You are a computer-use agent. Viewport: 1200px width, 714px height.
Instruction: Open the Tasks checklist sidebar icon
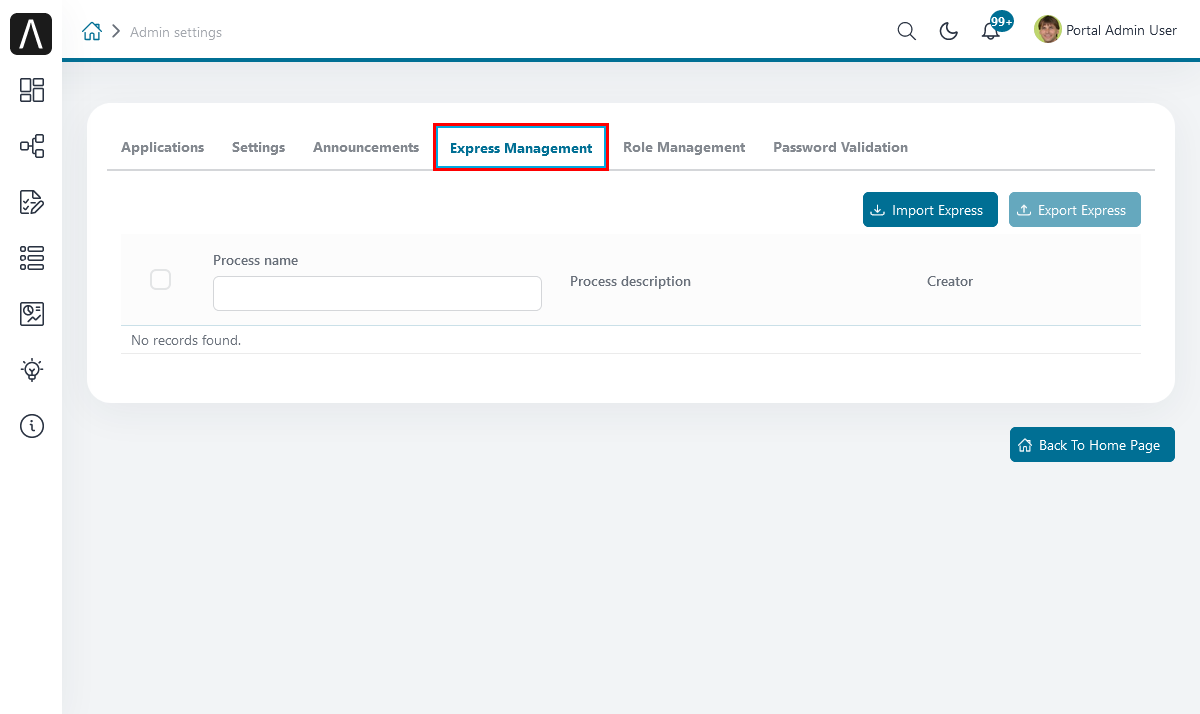32,202
